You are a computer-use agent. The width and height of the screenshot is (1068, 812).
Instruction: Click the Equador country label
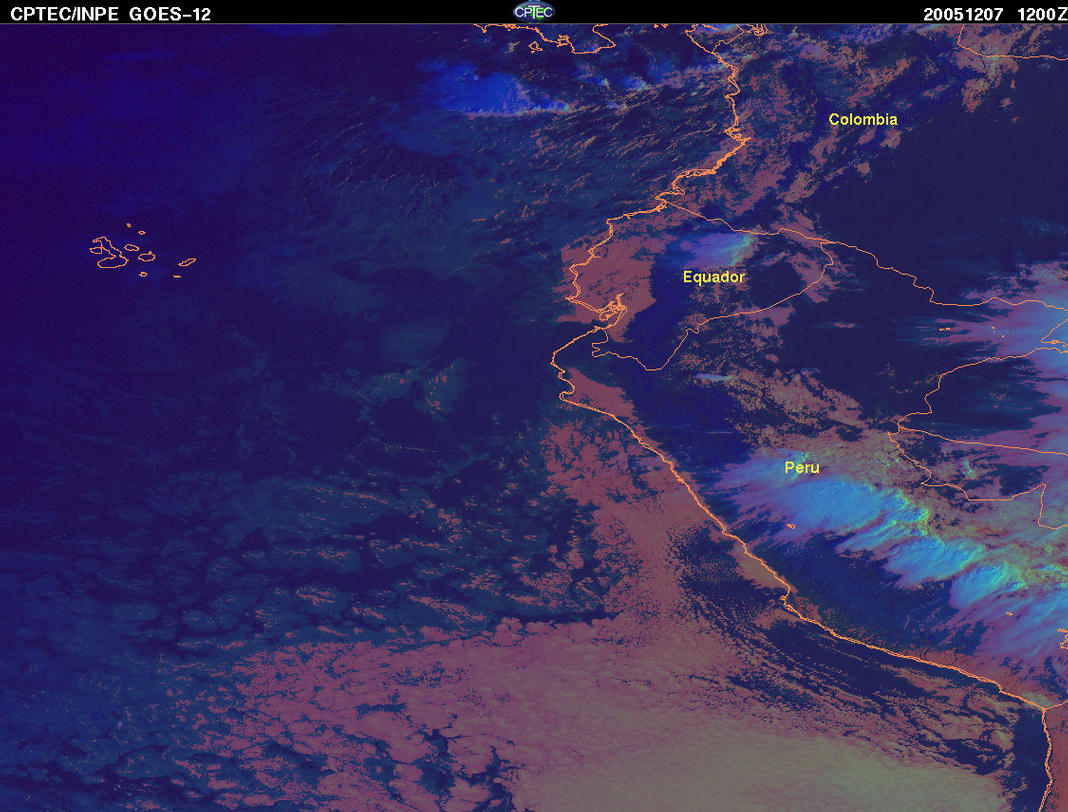pyautogui.click(x=714, y=277)
